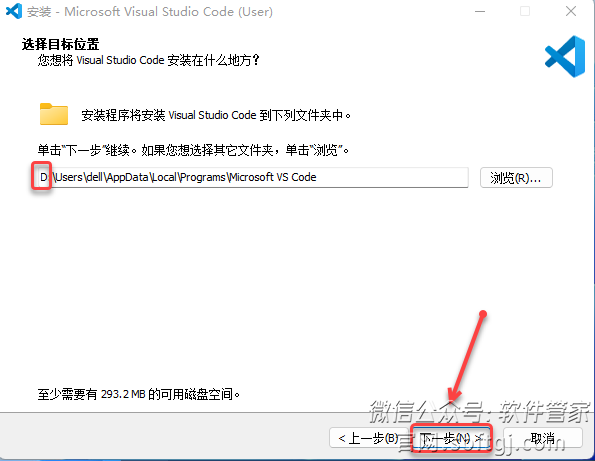Open folder browser with 浏览(R) button
Screen dimensions: 595x461
(x=516, y=178)
